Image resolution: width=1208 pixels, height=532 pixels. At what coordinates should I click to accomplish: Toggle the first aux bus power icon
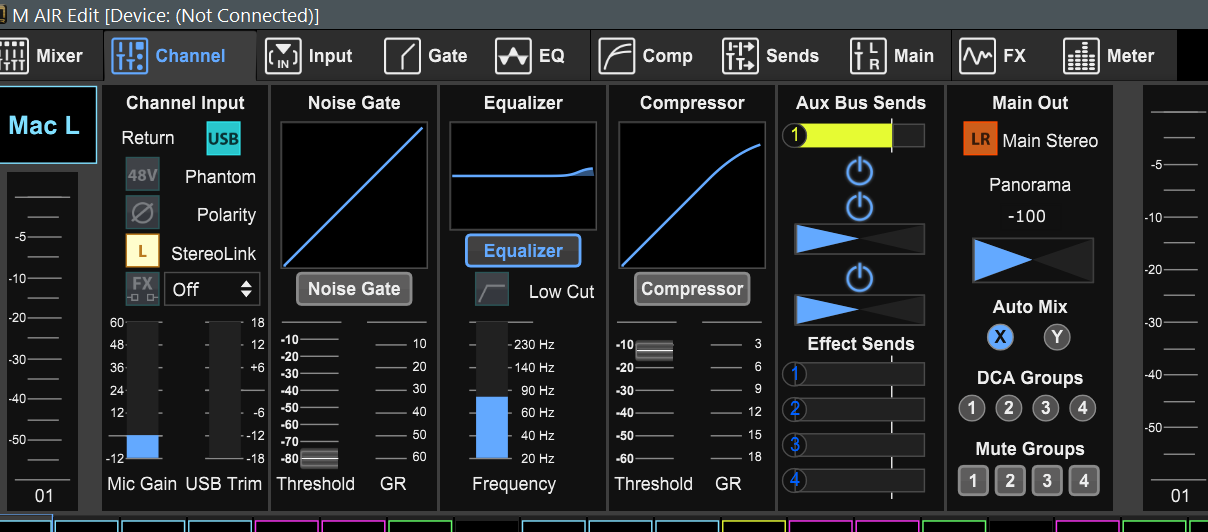click(x=859, y=172)
